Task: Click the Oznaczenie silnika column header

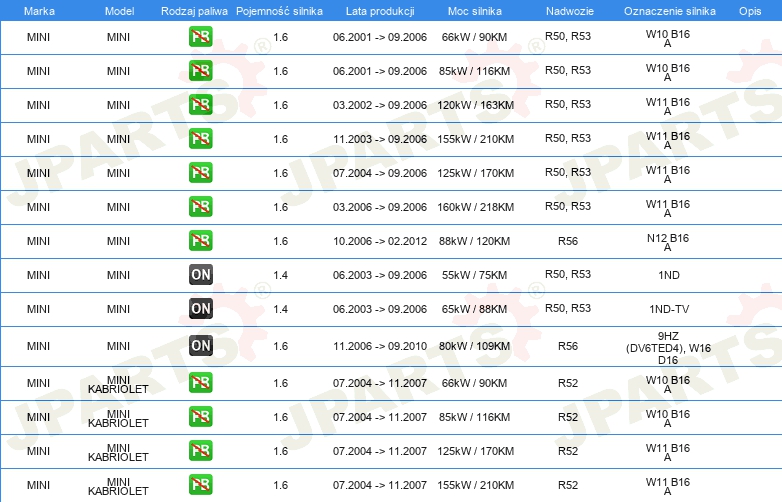Action: point(669,11)
